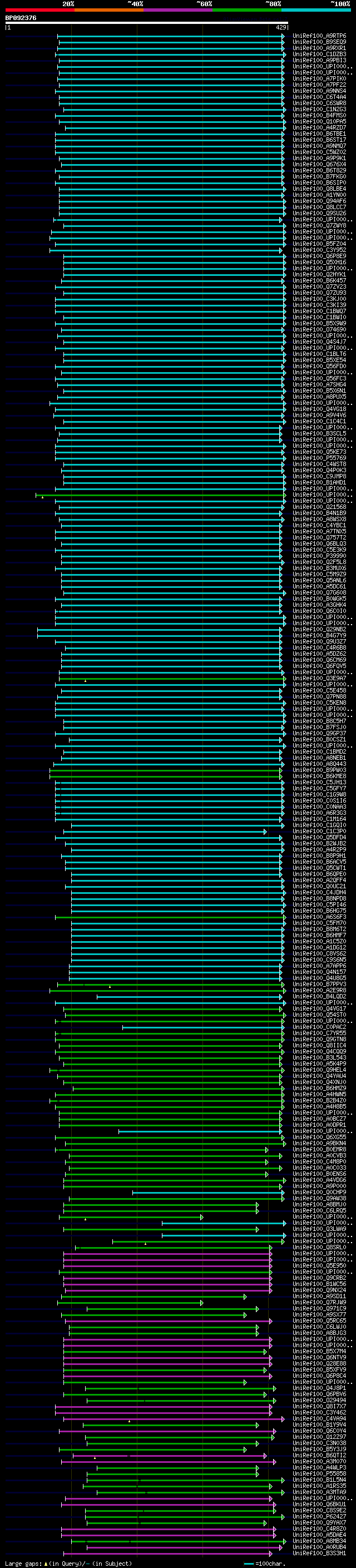Select hit UniRef100_C3Y952

coord(319,250)
